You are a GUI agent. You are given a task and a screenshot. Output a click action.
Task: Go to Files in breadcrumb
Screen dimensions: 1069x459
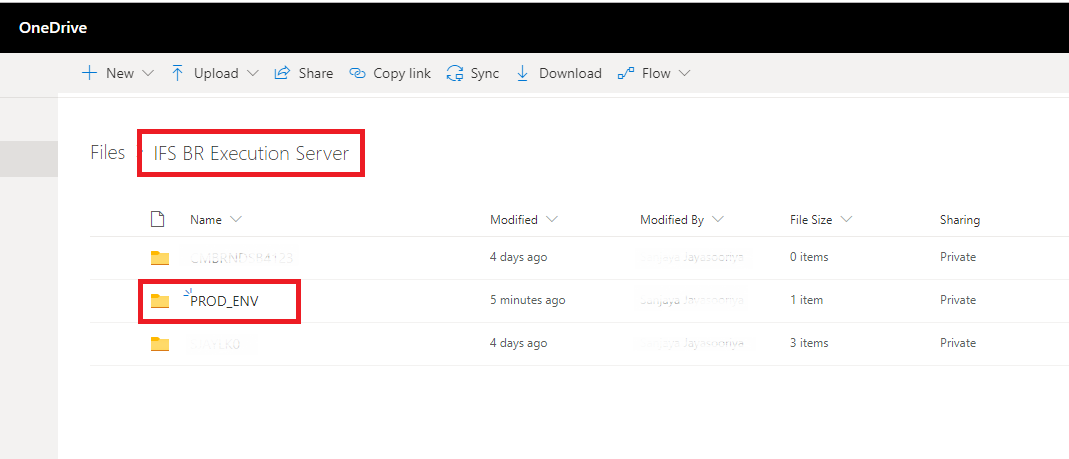pyautogui.click(x=107, y=153)
